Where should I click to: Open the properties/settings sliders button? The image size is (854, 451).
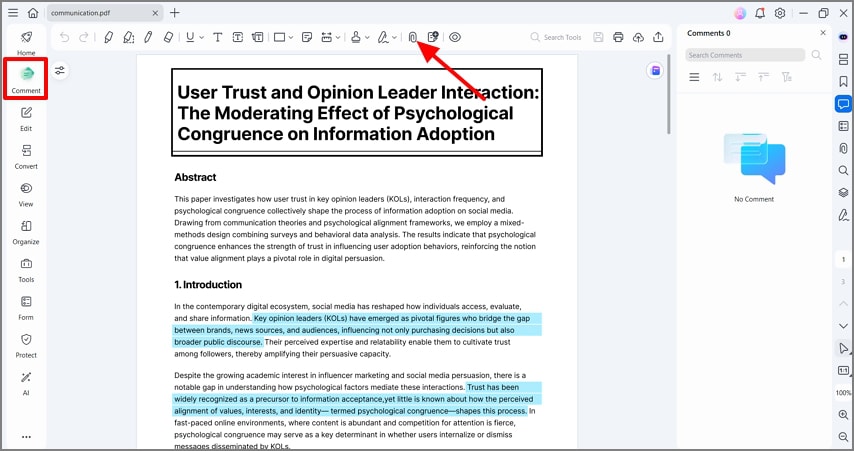[60, 70]
